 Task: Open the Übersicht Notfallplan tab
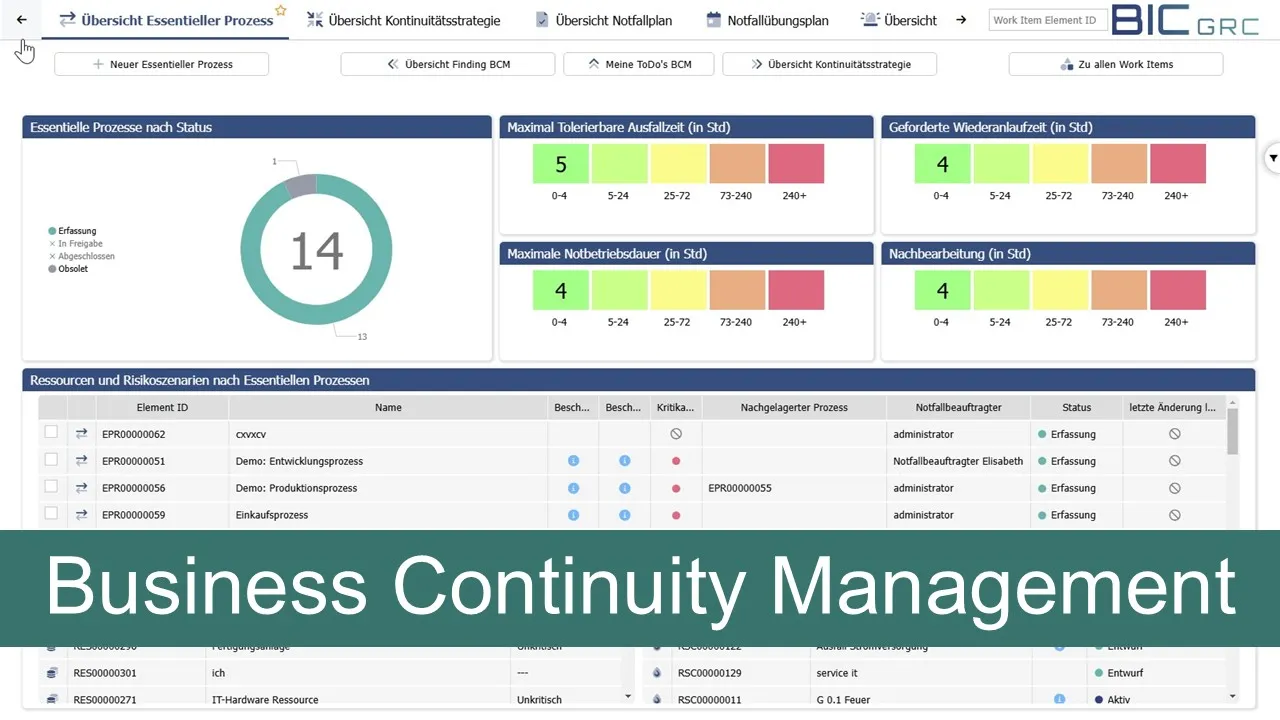(604, 19)
